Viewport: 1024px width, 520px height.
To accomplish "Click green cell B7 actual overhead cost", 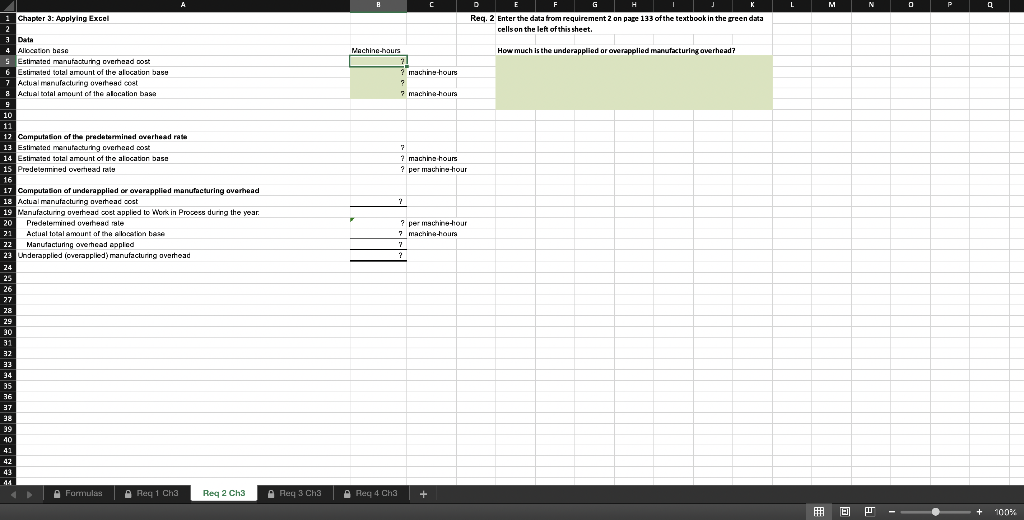I will point(378,83).
